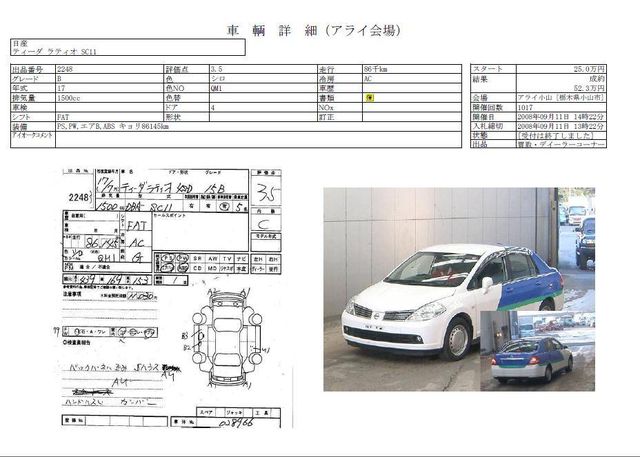Click the model name ティーダ ラティオ SC11
This screenshot has width=640, height=457.
pyautogui.click(x=54, y=51)
